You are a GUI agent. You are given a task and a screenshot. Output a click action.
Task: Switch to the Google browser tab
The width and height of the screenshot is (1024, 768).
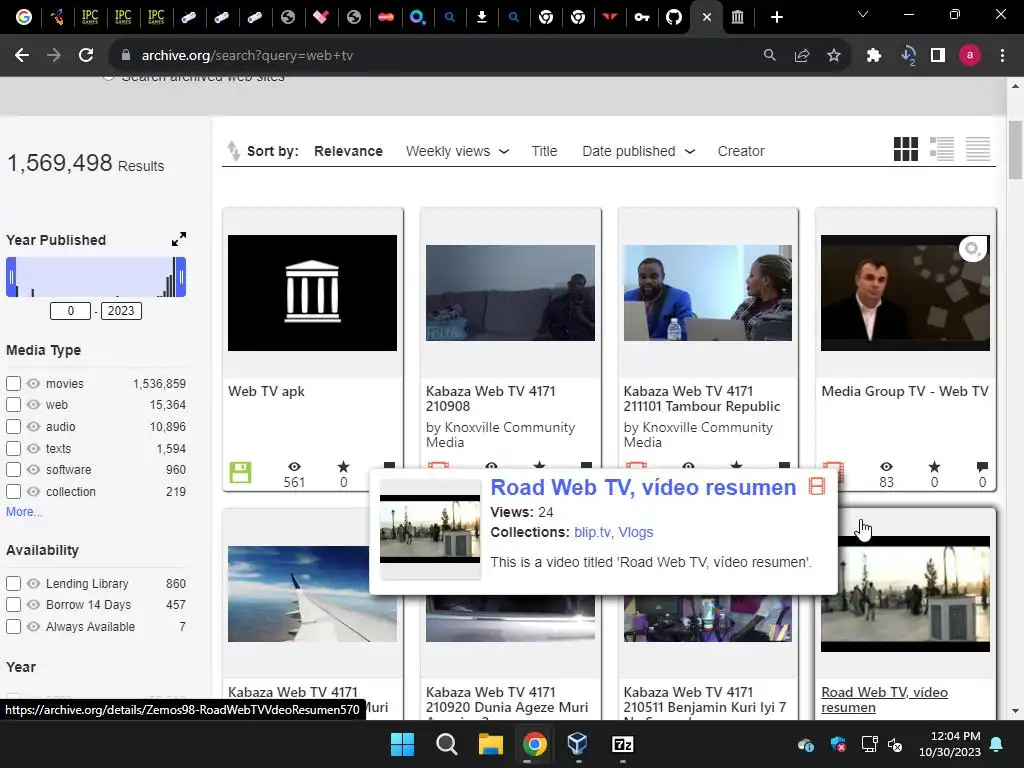[x=24, y=17]
